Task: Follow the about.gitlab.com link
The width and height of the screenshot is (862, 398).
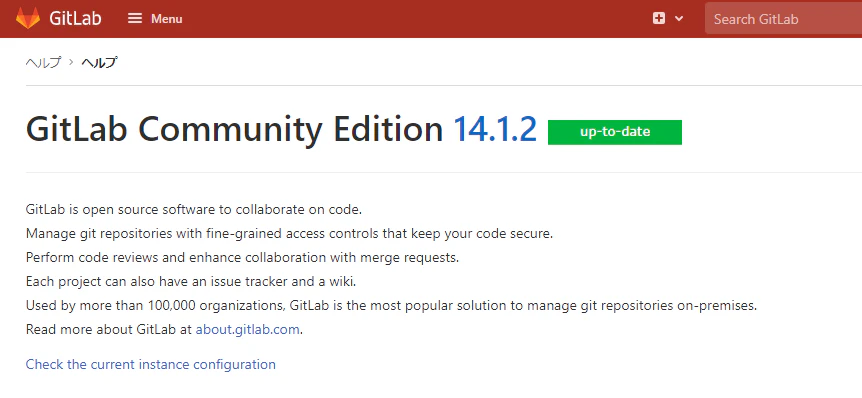Action: (x=247, y=330)
